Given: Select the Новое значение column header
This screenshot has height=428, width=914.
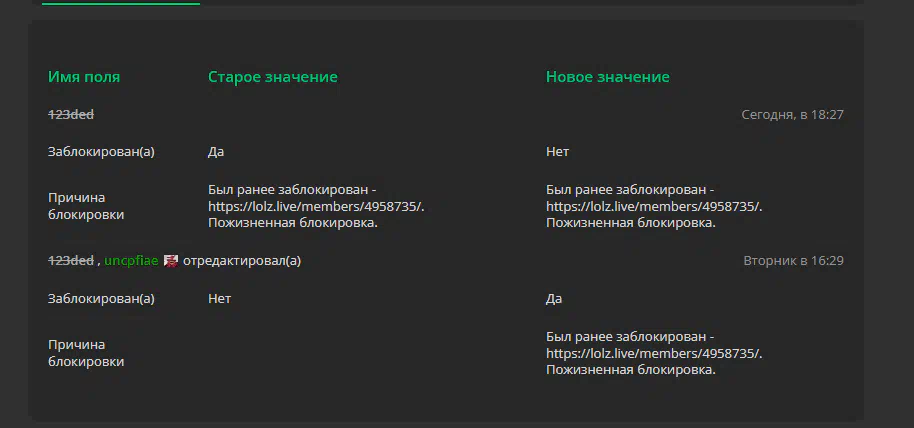Looking at the screenshot, I should 607,77.
